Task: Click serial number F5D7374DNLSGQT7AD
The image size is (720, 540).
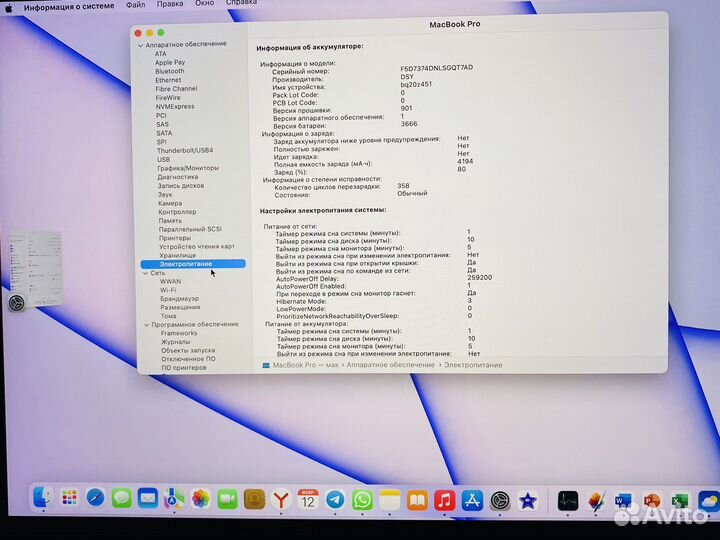Action: 437,68
